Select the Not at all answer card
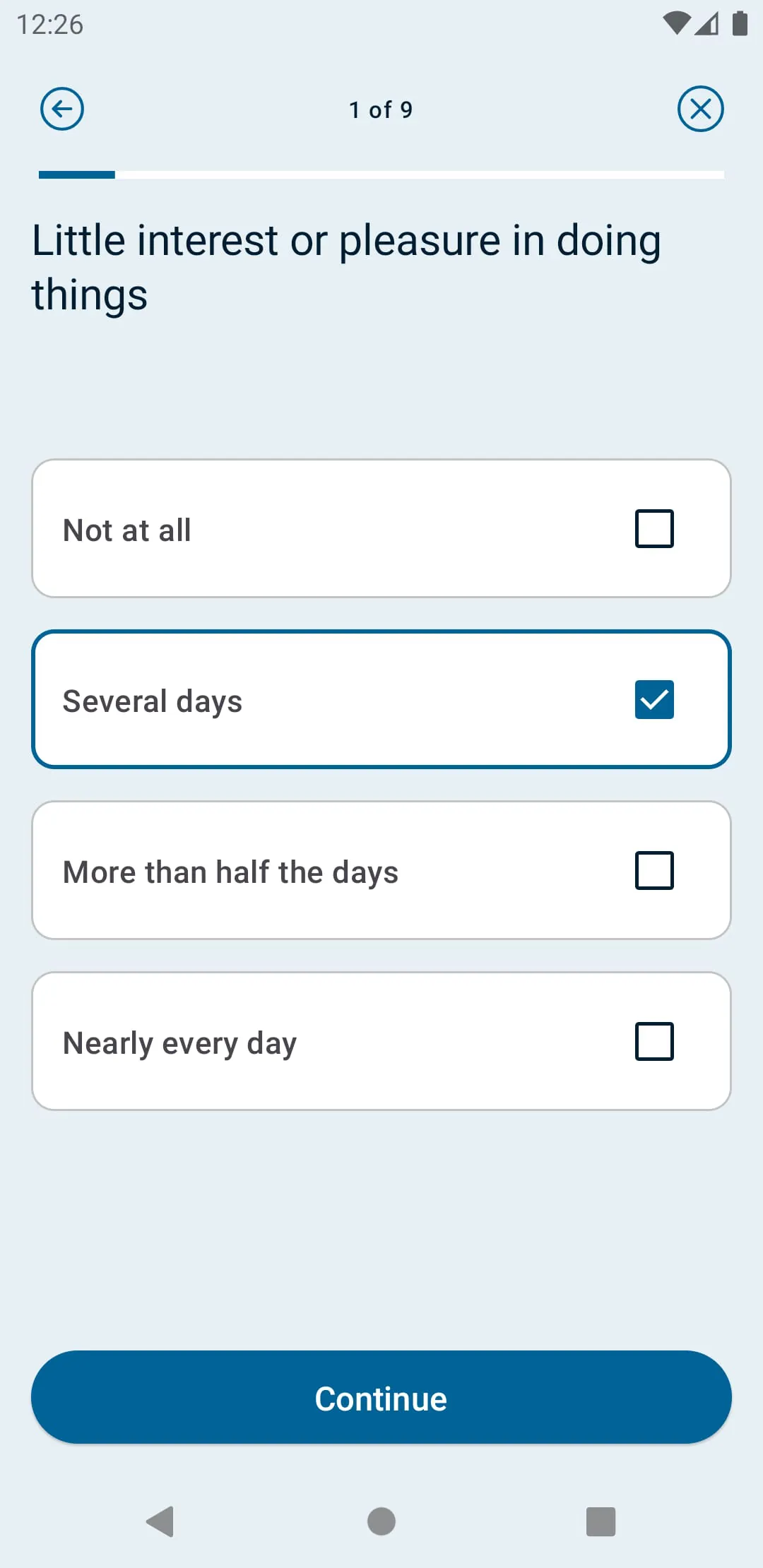Image resolution: width=763 pixels, height=1568 pixels. (381, 528)
